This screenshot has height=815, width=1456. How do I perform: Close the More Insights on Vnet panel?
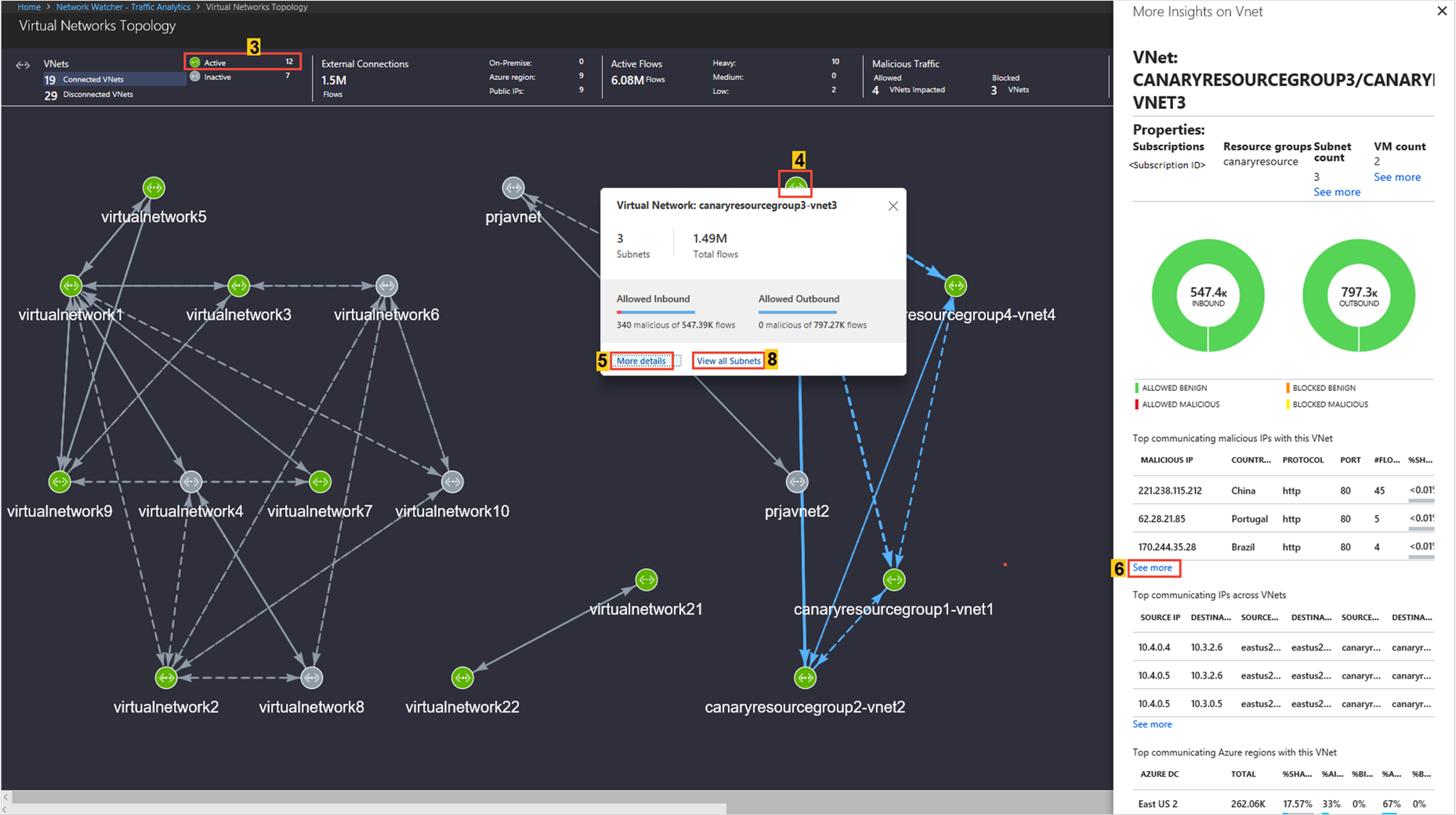(1442, 11)
